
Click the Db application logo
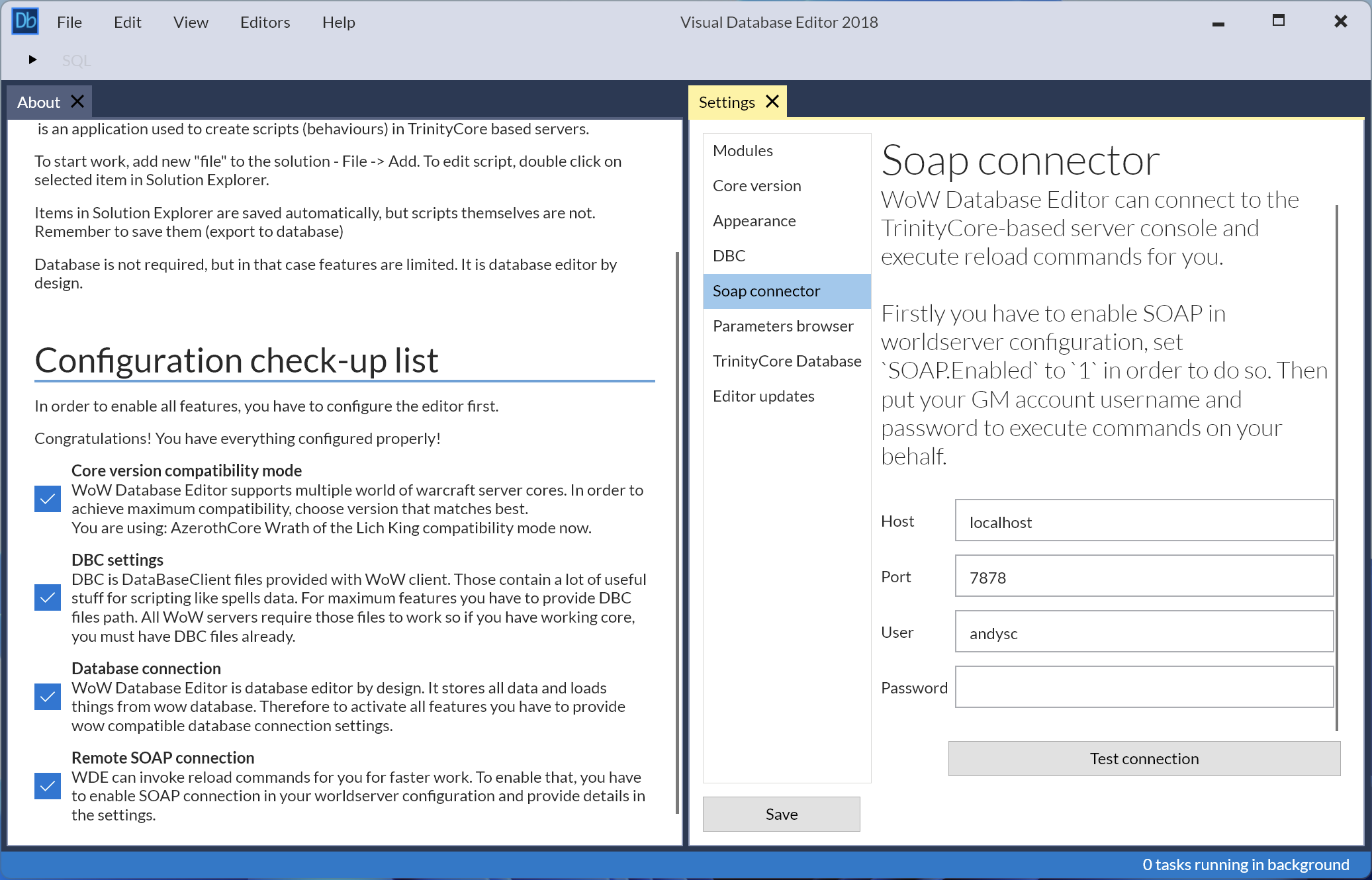point(25,21)
